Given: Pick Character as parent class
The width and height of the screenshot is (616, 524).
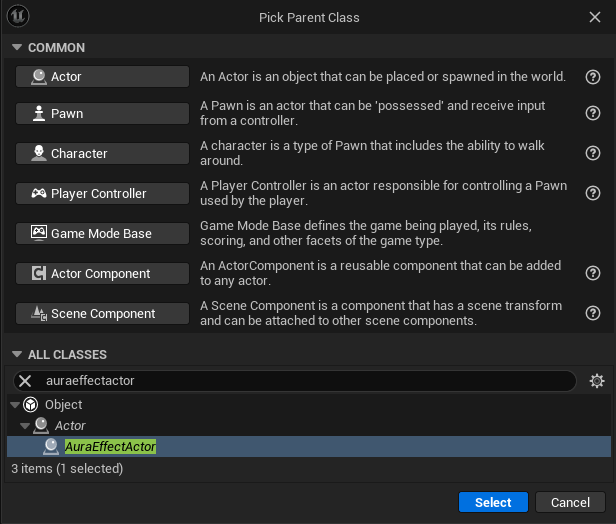Looking at the screenshot, I should click(x=103, y=153).
